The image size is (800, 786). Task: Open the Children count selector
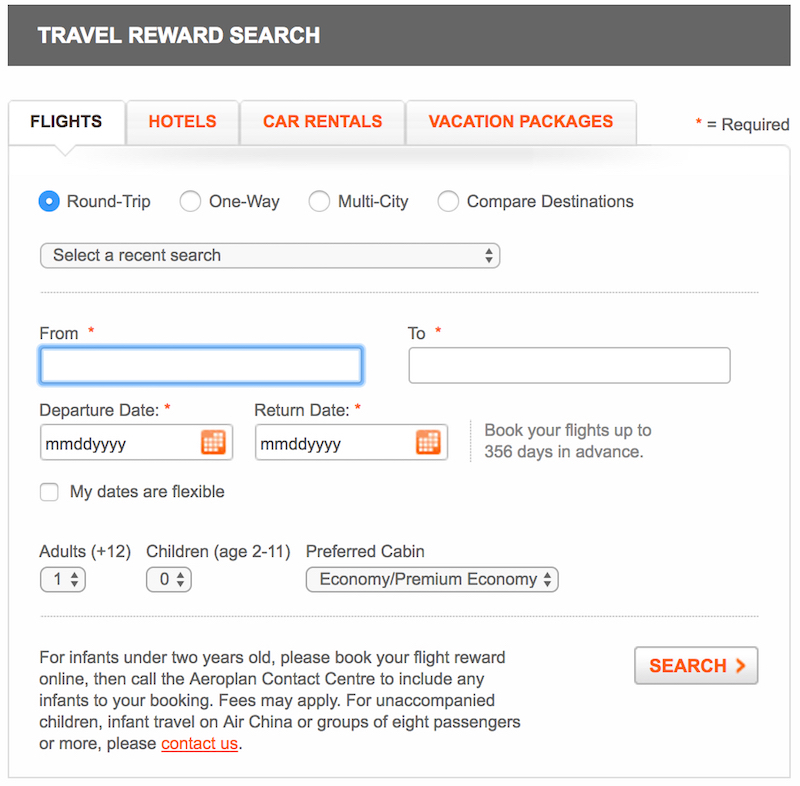pyautogui.click(x=169, y=579)
